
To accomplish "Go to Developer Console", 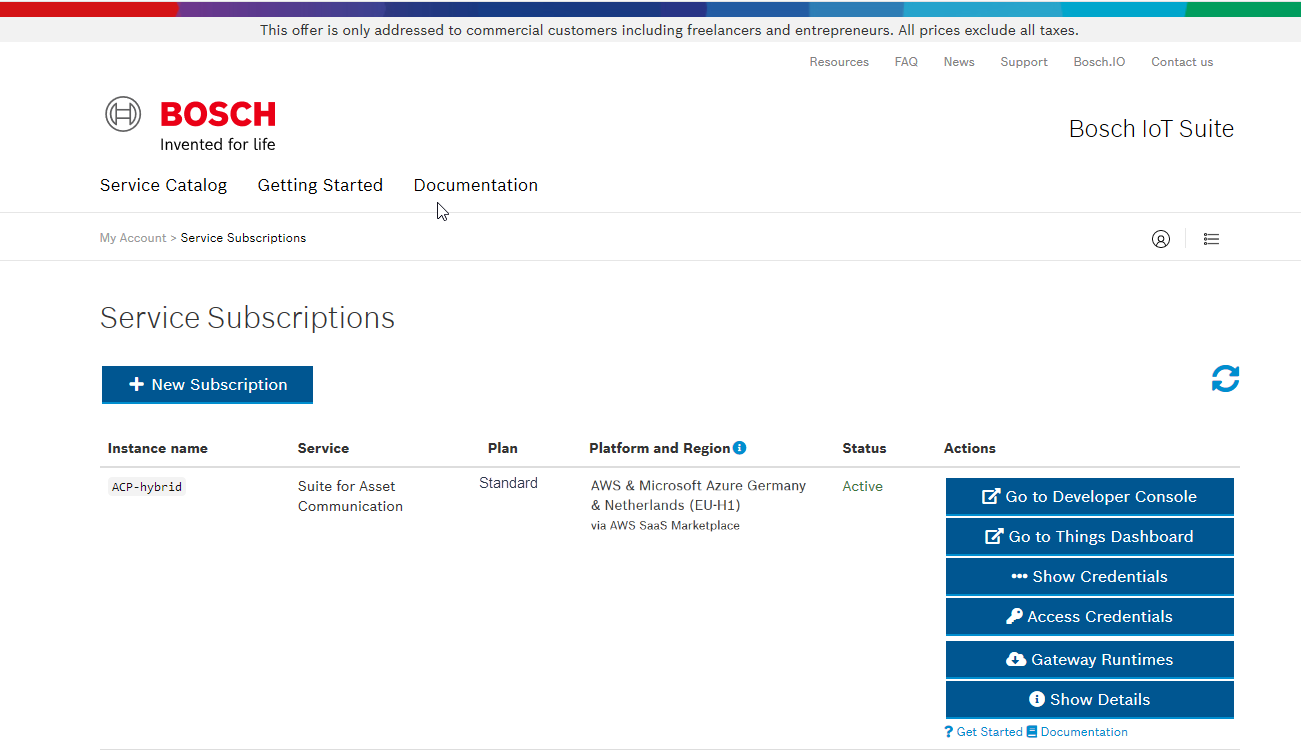I will (x=1089, y=497).
